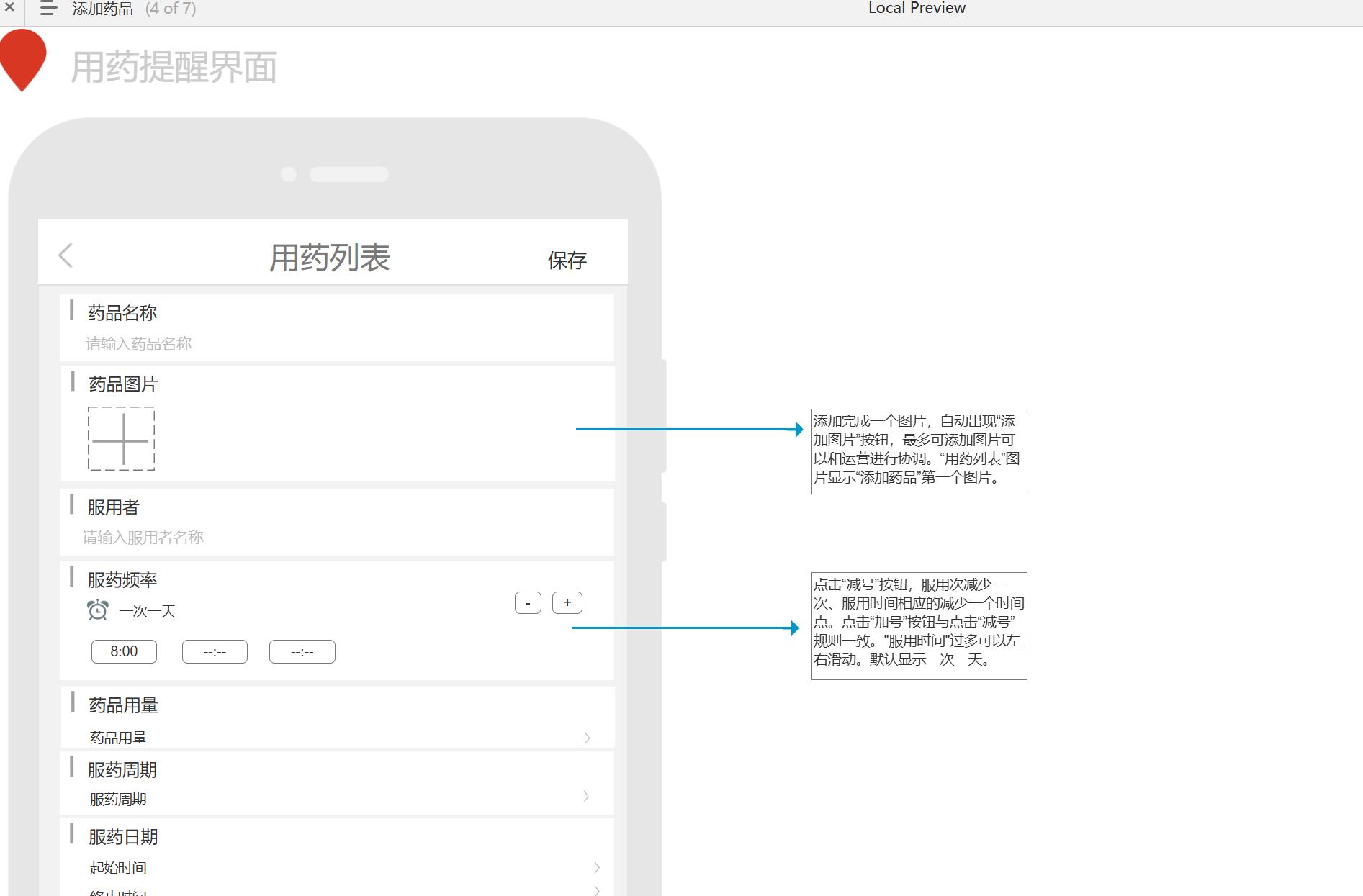Click the 药品图片 section label

123,384
